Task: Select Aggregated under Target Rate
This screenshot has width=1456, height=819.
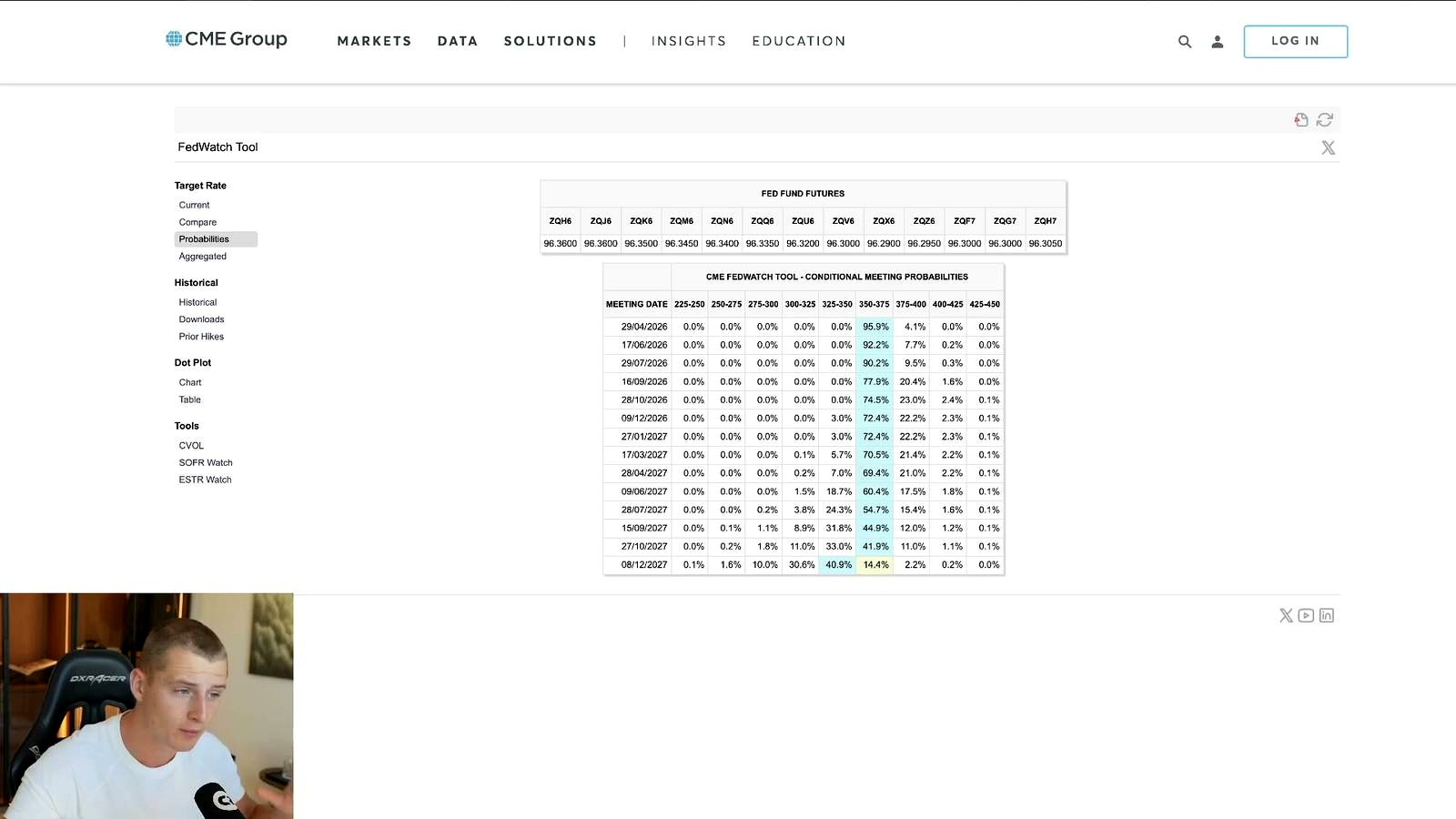Action: [x=202, y=257]
